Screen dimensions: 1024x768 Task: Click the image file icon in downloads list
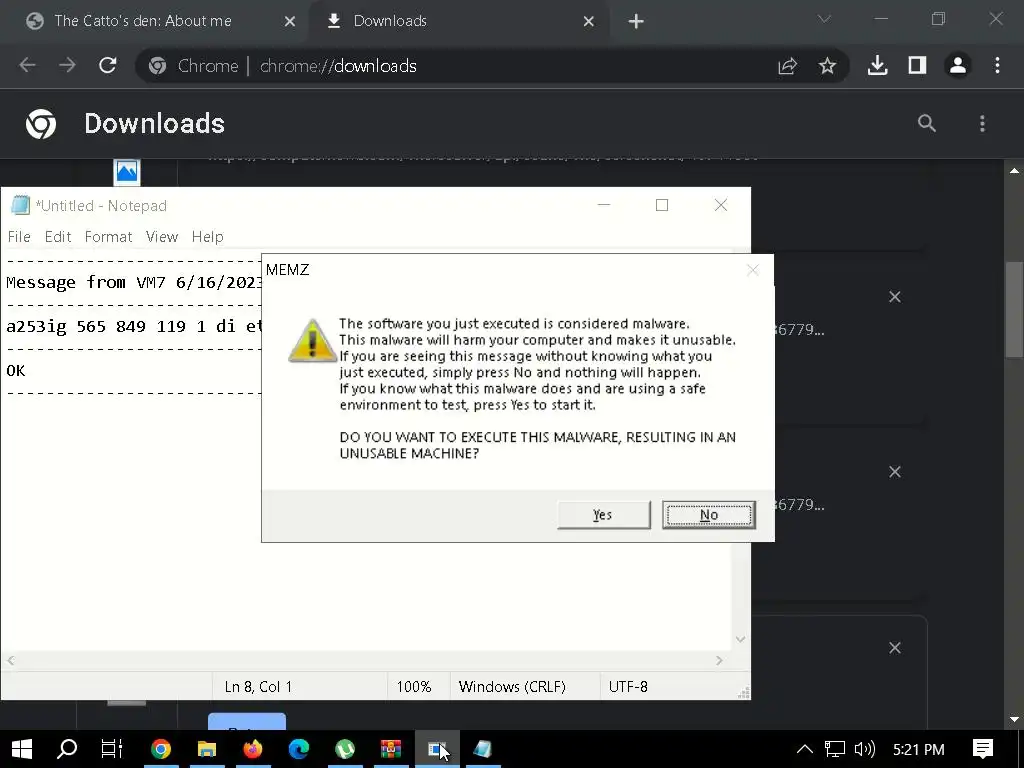pyautogui.click(x=127, y=171)
